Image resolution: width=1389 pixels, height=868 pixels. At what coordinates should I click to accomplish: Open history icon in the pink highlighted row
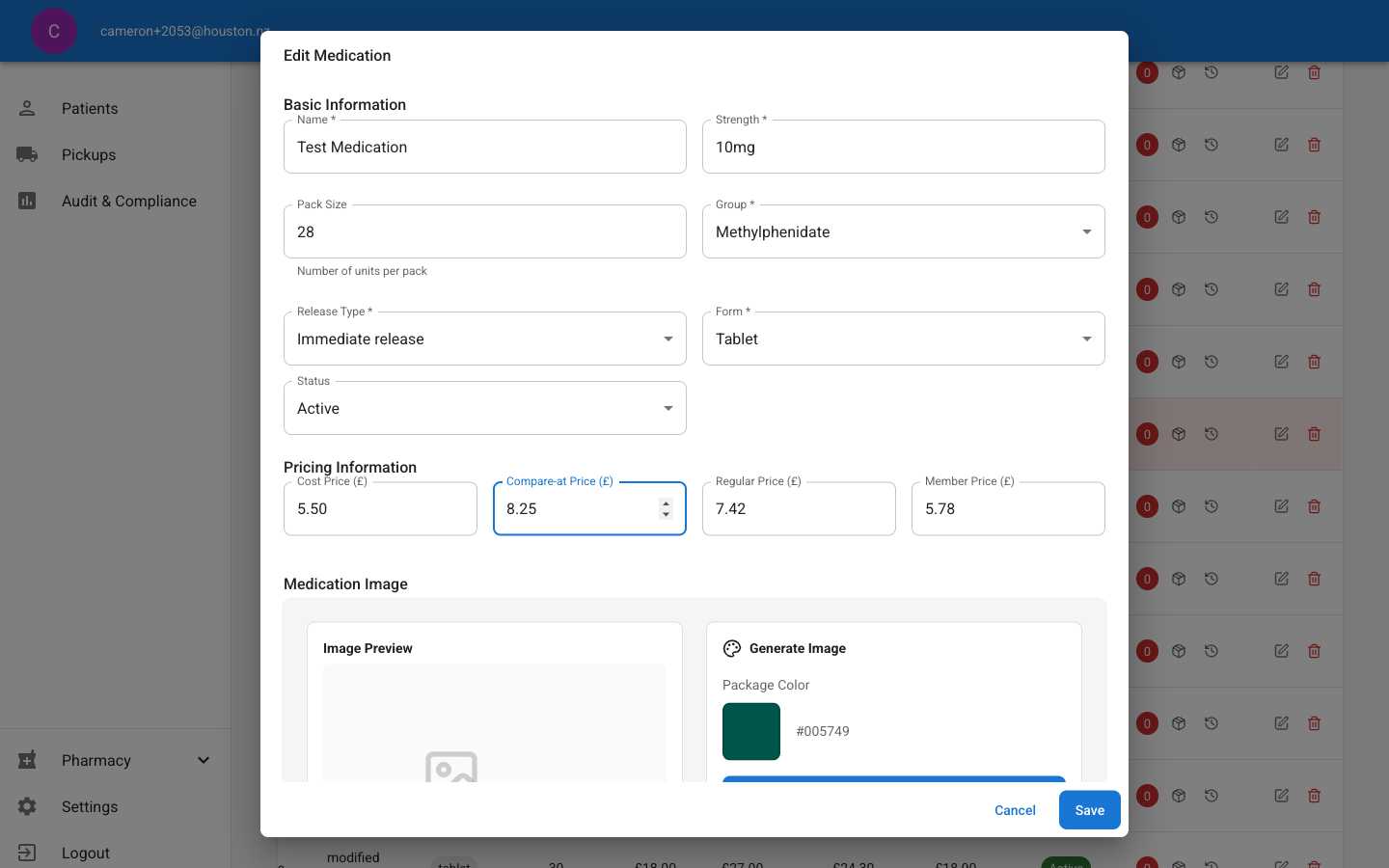[1212, 434]
